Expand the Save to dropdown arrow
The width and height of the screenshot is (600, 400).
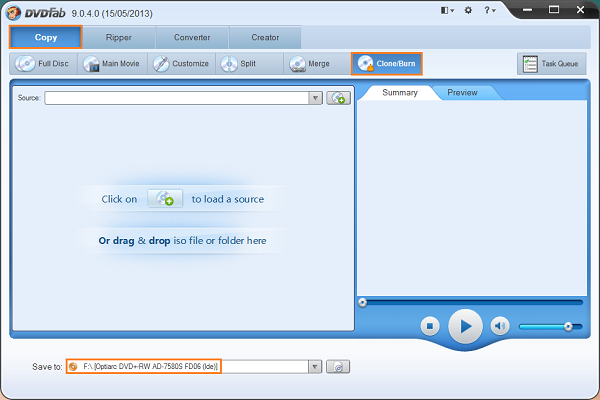[x=315, y=367]
